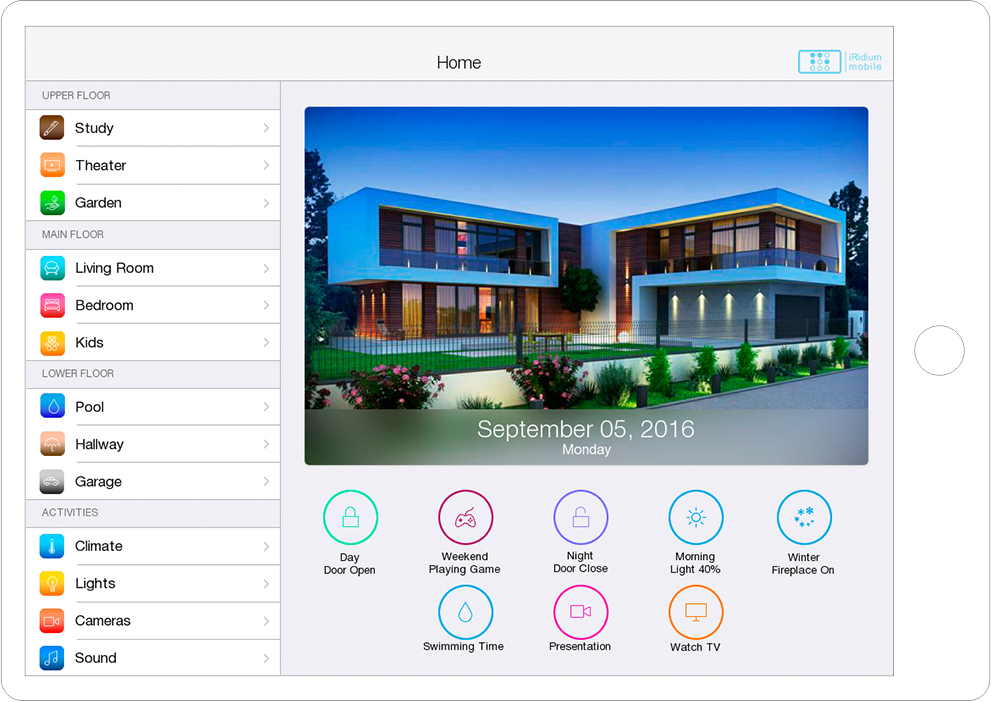Tap the Swimming Time droplet icon
This screenshot has width=991, height=702.
pos(465,612)
